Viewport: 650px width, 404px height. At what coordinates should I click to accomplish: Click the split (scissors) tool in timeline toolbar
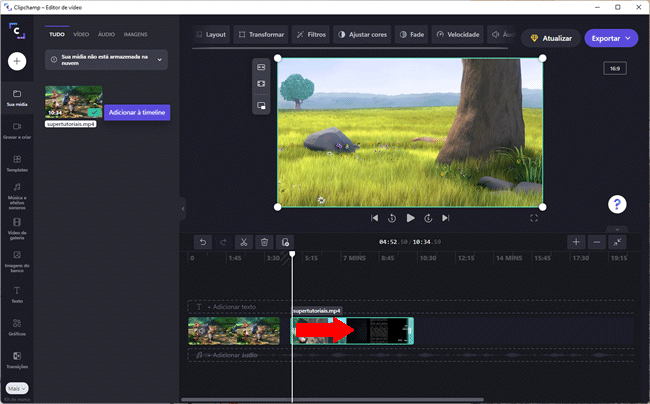point(243,241)
